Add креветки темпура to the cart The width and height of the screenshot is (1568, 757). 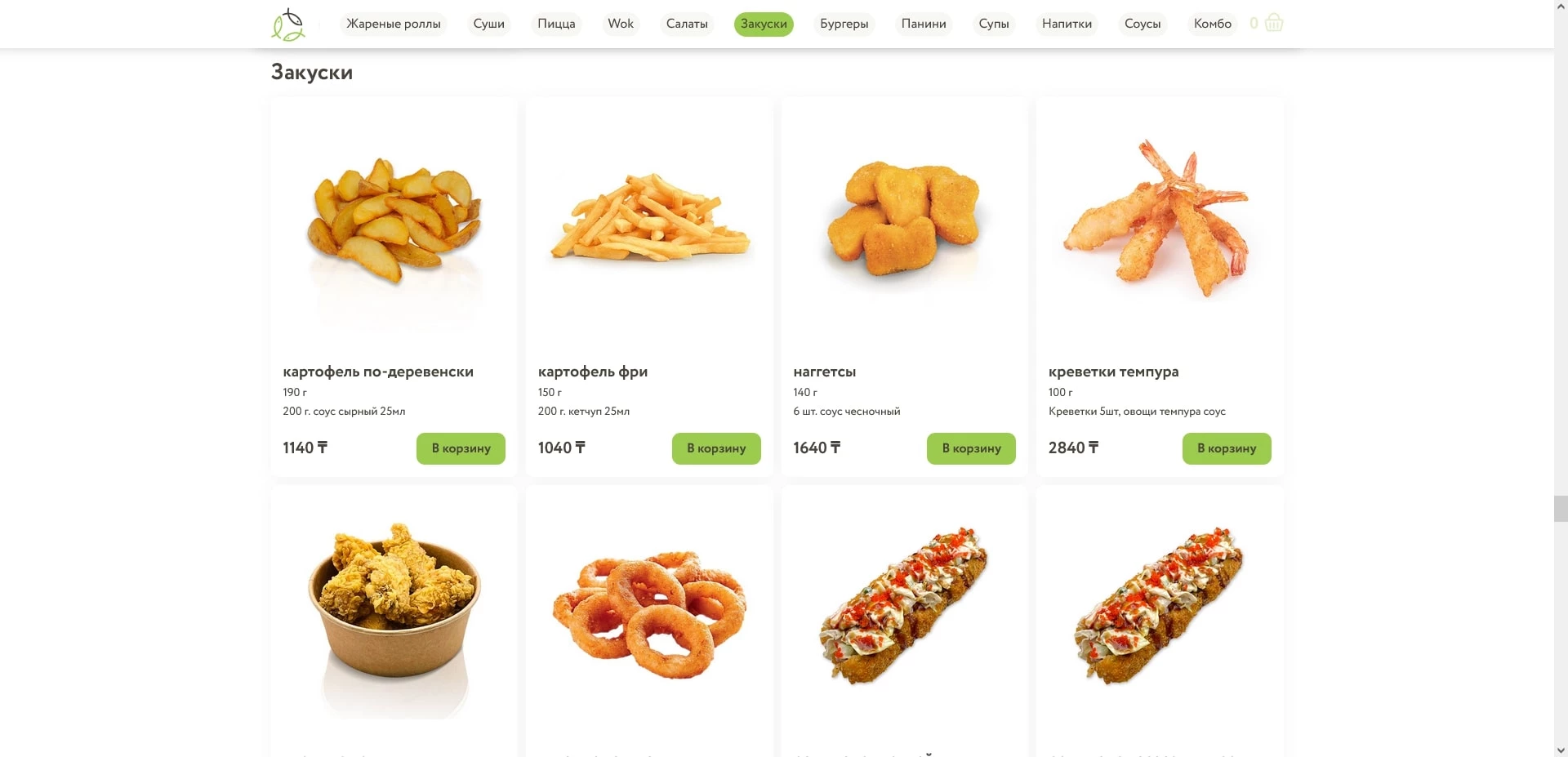point(1227,448)
